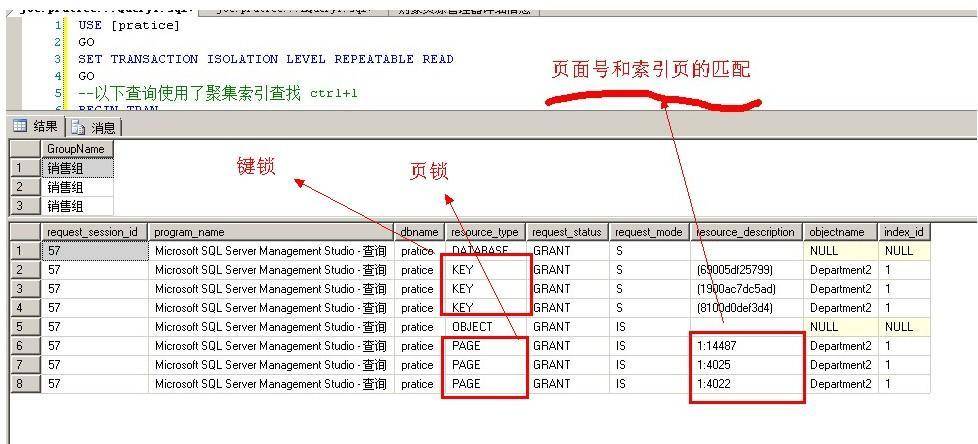Image resolution: width=978 pixels, height=444 pixels.
Task: Click the first 销售组 GroupName cell
Action: pos(76,168)
